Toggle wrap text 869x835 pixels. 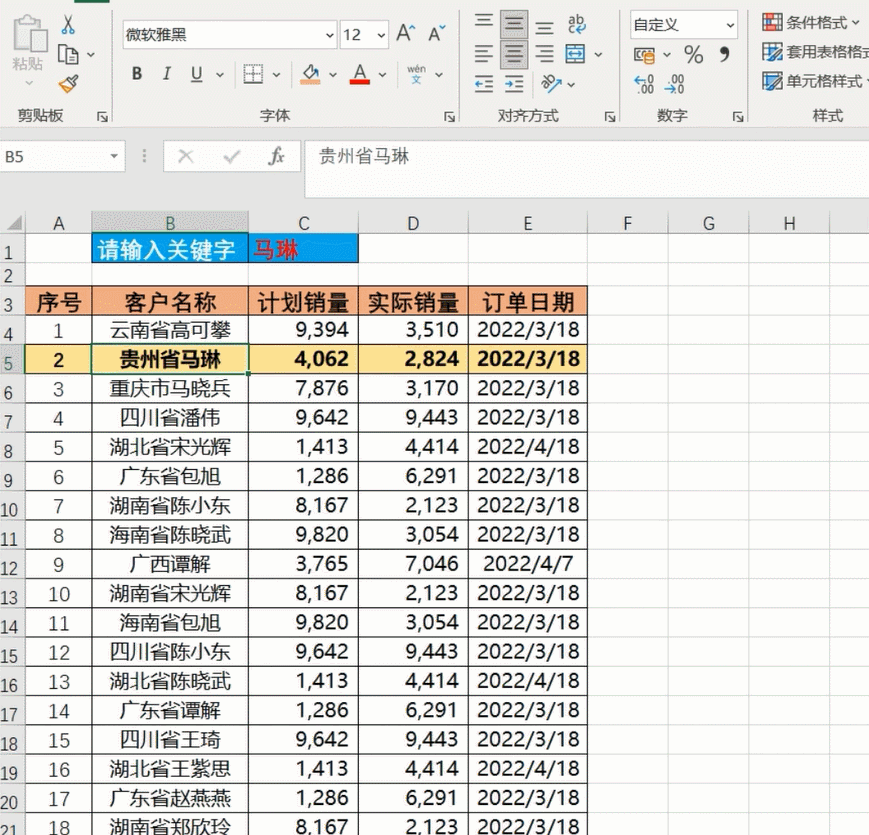pyautogui.click(x=576, y=24)
